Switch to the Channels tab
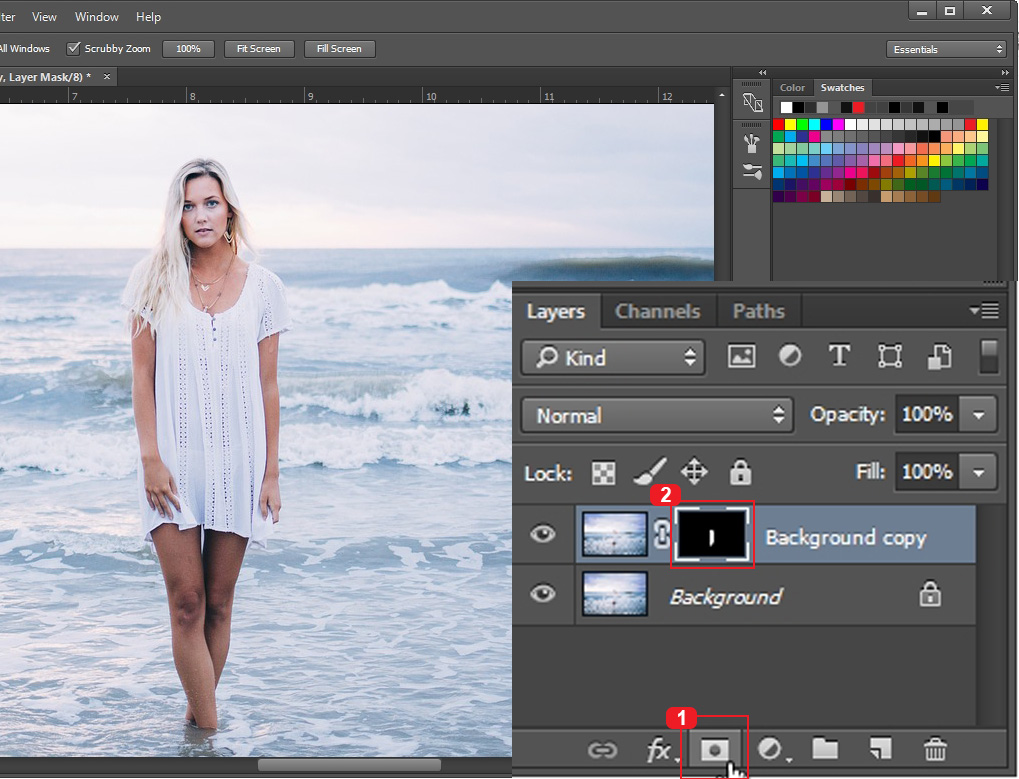The height and width of the screenshot is (779, 1019). pos(658,311)
